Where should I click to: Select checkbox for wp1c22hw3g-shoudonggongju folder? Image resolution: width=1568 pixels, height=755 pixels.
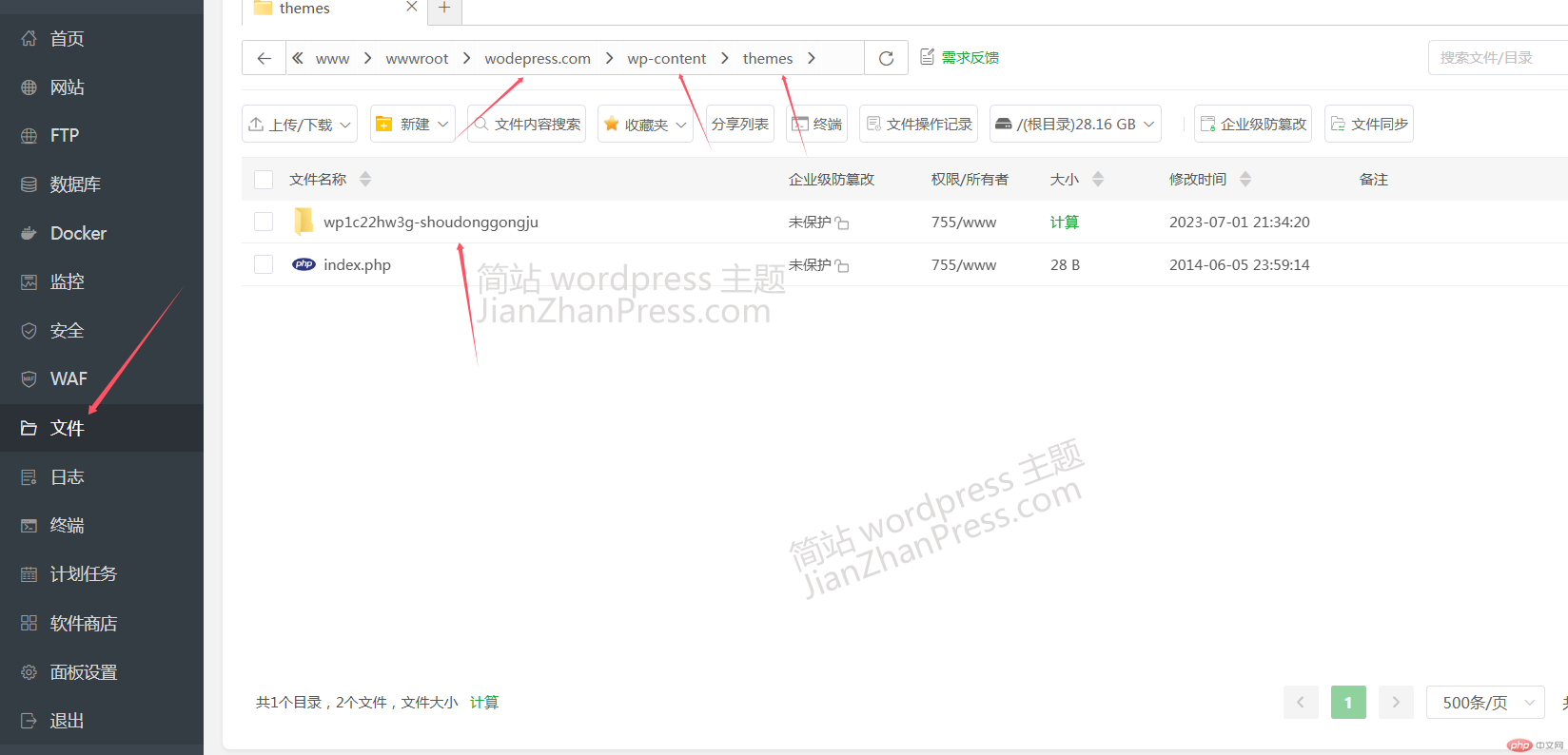tap(264, 222)
